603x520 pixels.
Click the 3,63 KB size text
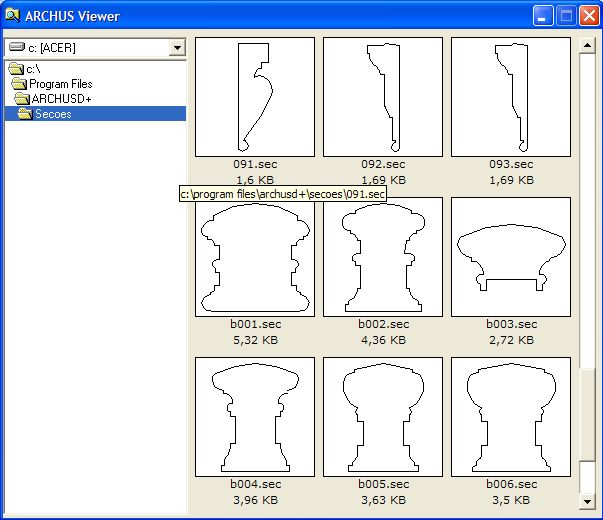(x=383, y=500)
